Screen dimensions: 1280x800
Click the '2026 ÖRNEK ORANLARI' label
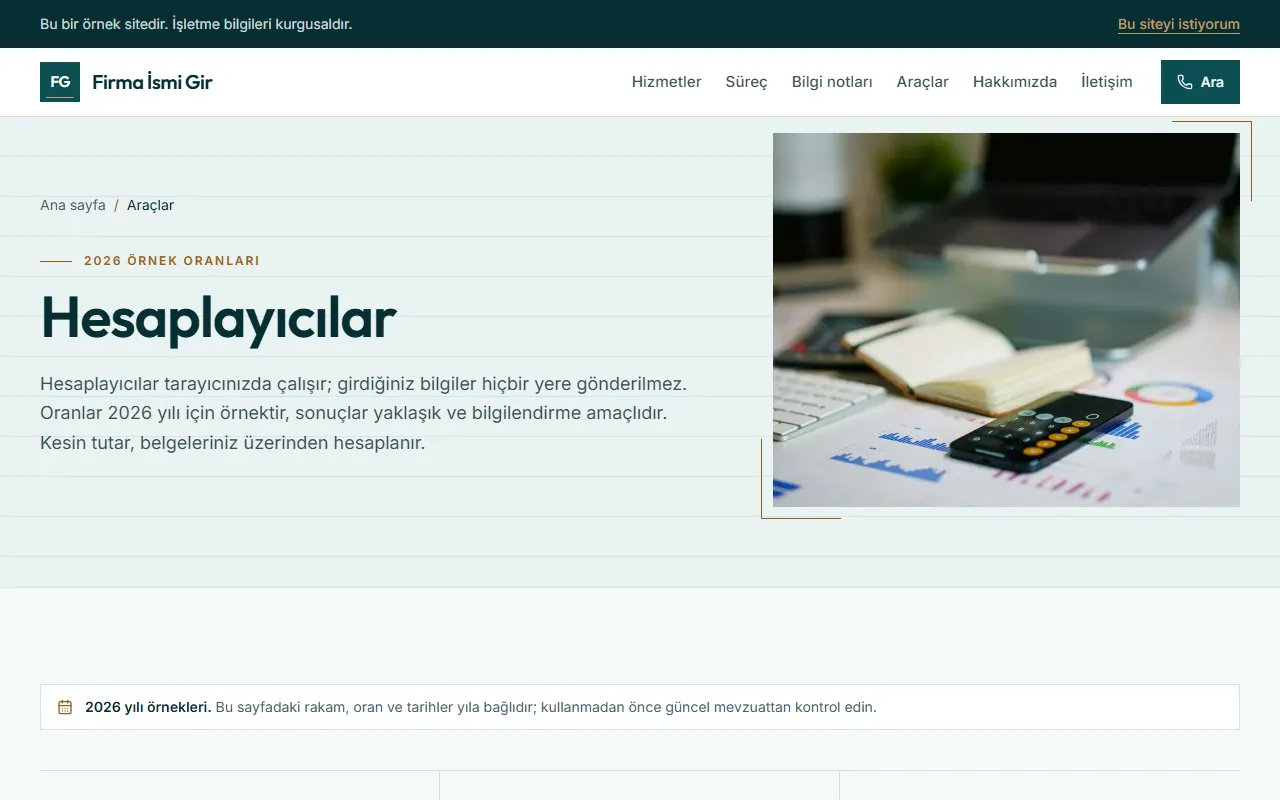(172, 261)
